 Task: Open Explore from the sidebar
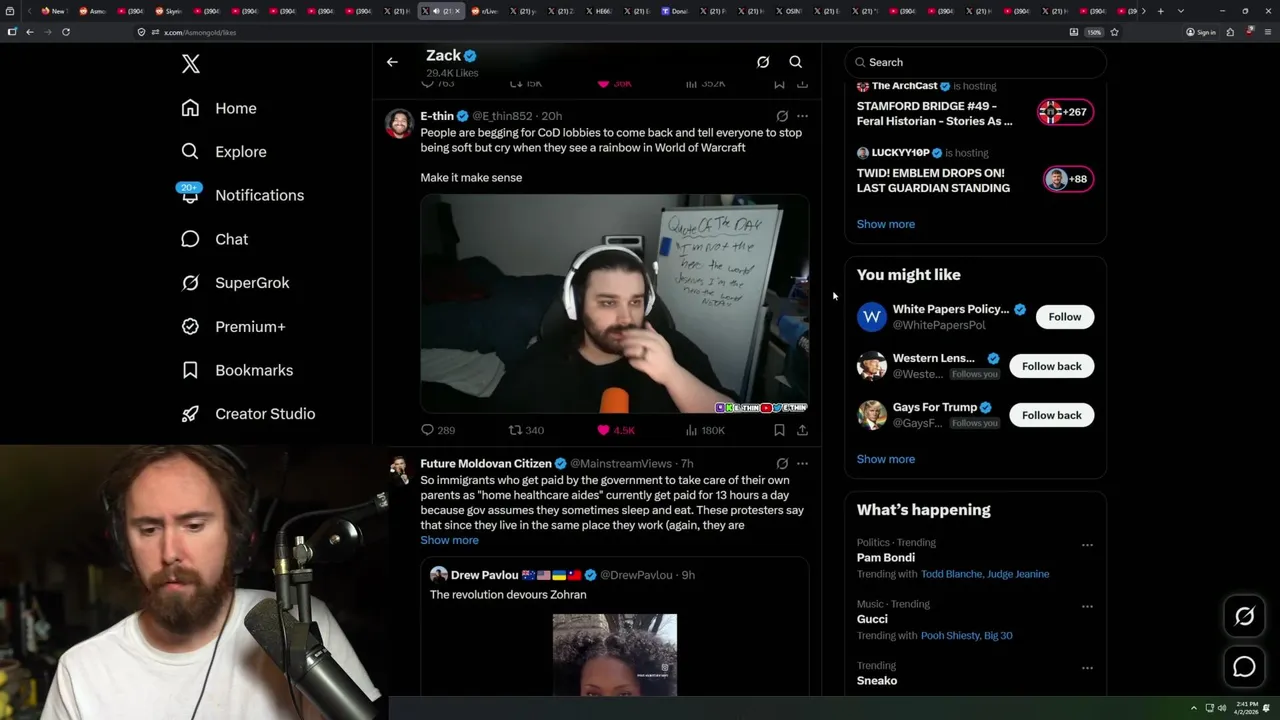[x=224, y=152]
